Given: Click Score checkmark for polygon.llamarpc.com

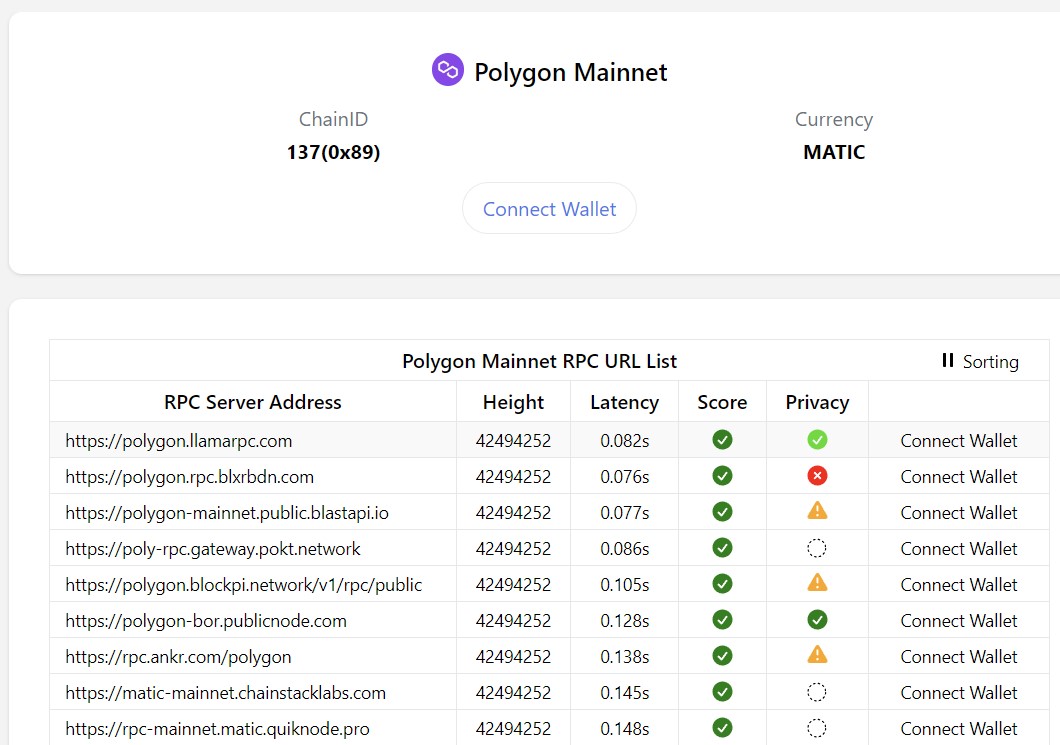Looking at the screenshot, I should [722, 440].
